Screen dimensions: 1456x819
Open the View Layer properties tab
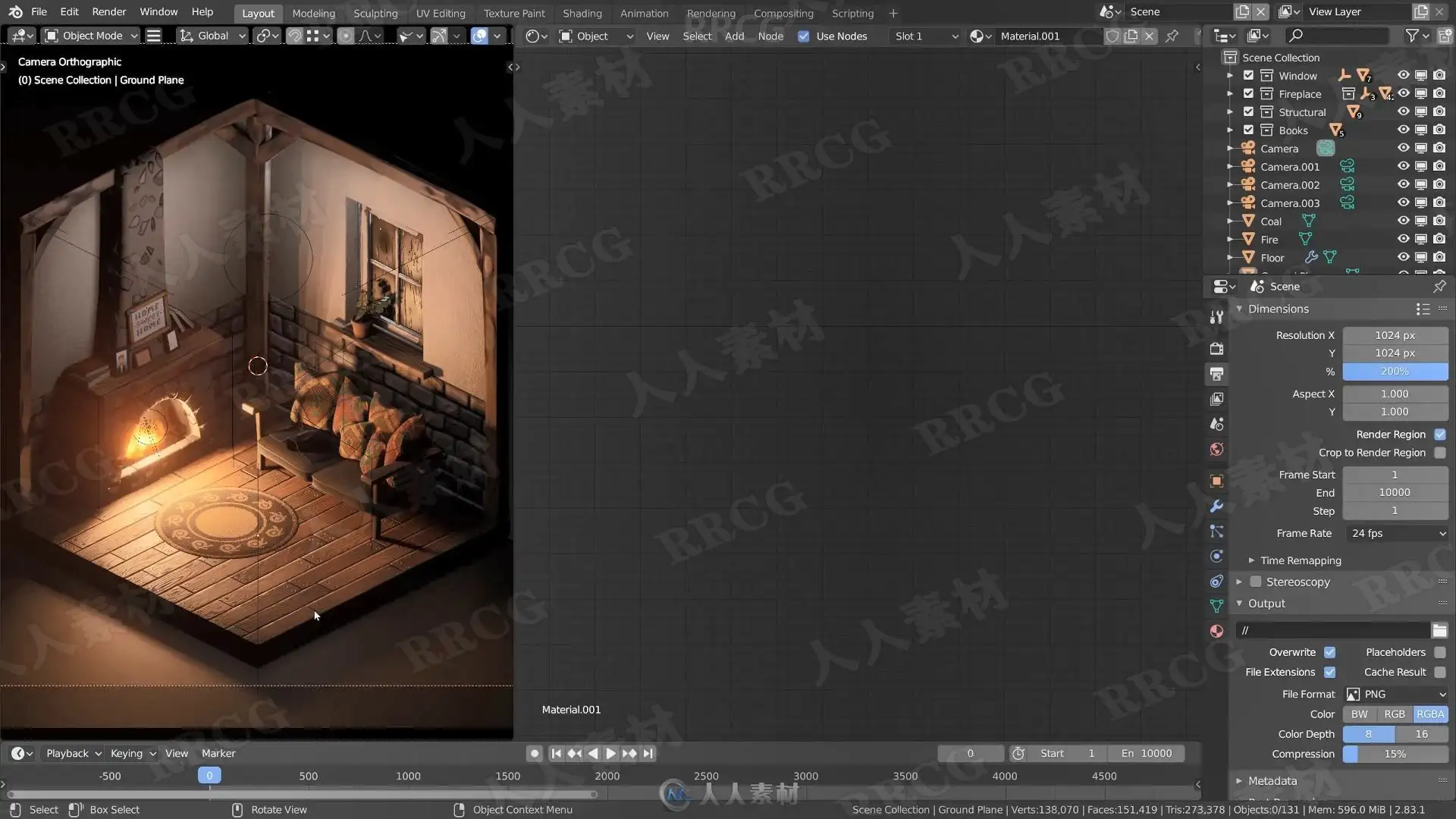coord(1216,399)
